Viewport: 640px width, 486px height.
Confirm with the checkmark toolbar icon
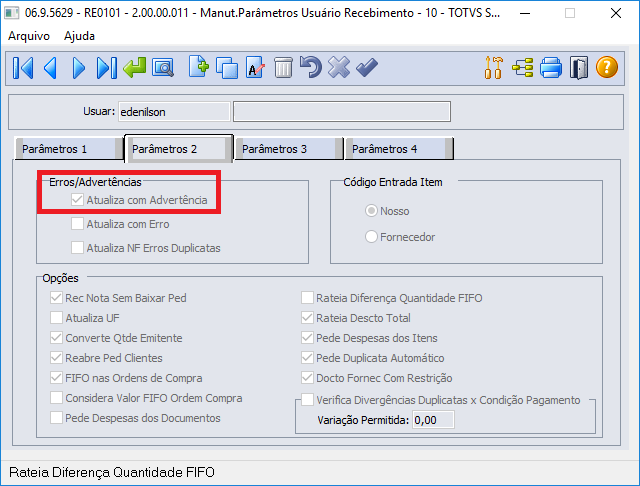[x=367, y=67]
